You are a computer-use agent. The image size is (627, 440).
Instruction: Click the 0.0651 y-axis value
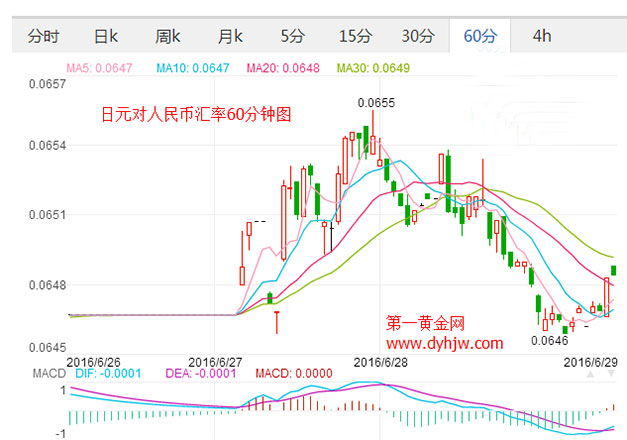click(47, 215)
